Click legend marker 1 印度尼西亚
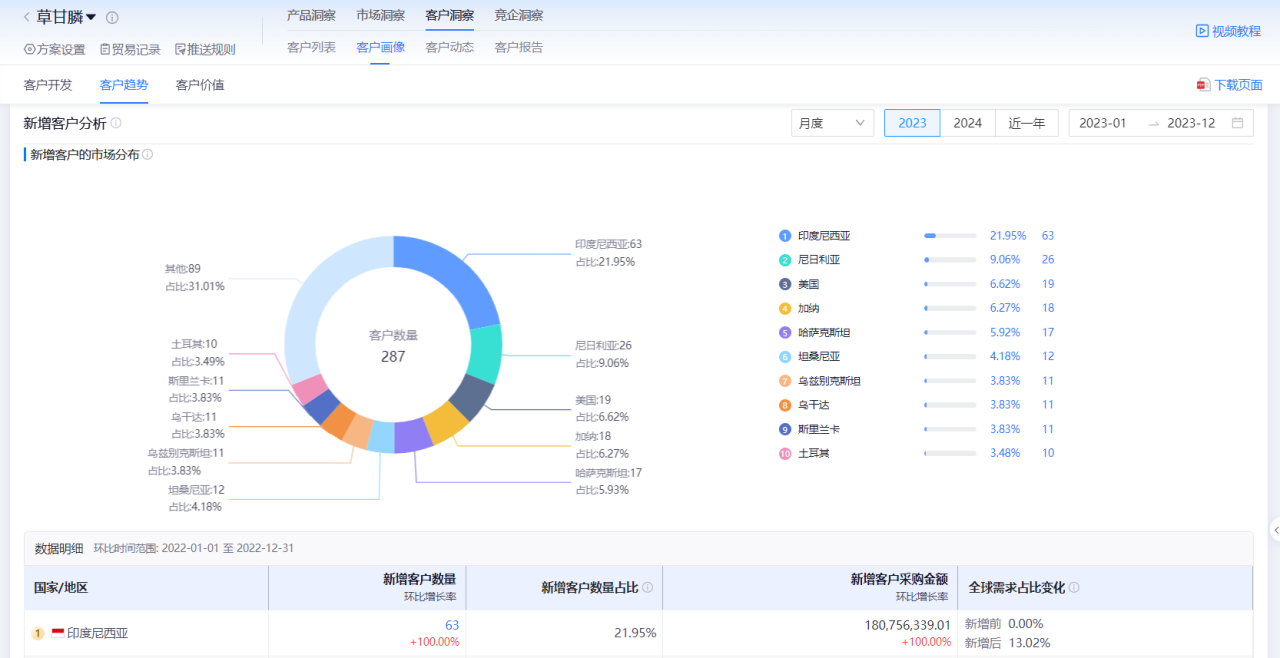Screen dimensions: 1280x658 pyautogui.click(x=785, y=236)
